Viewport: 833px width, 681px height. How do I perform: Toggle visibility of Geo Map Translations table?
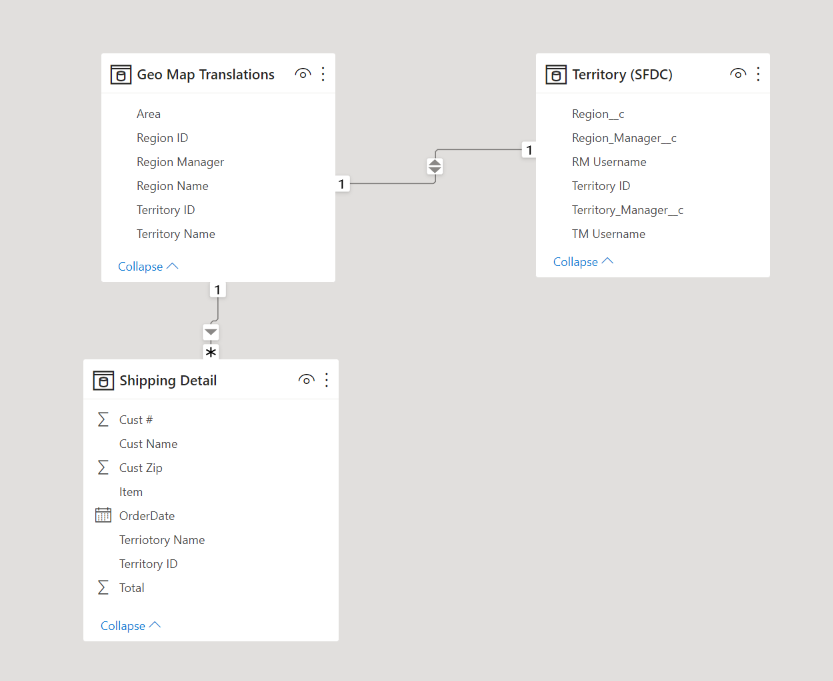303,74
